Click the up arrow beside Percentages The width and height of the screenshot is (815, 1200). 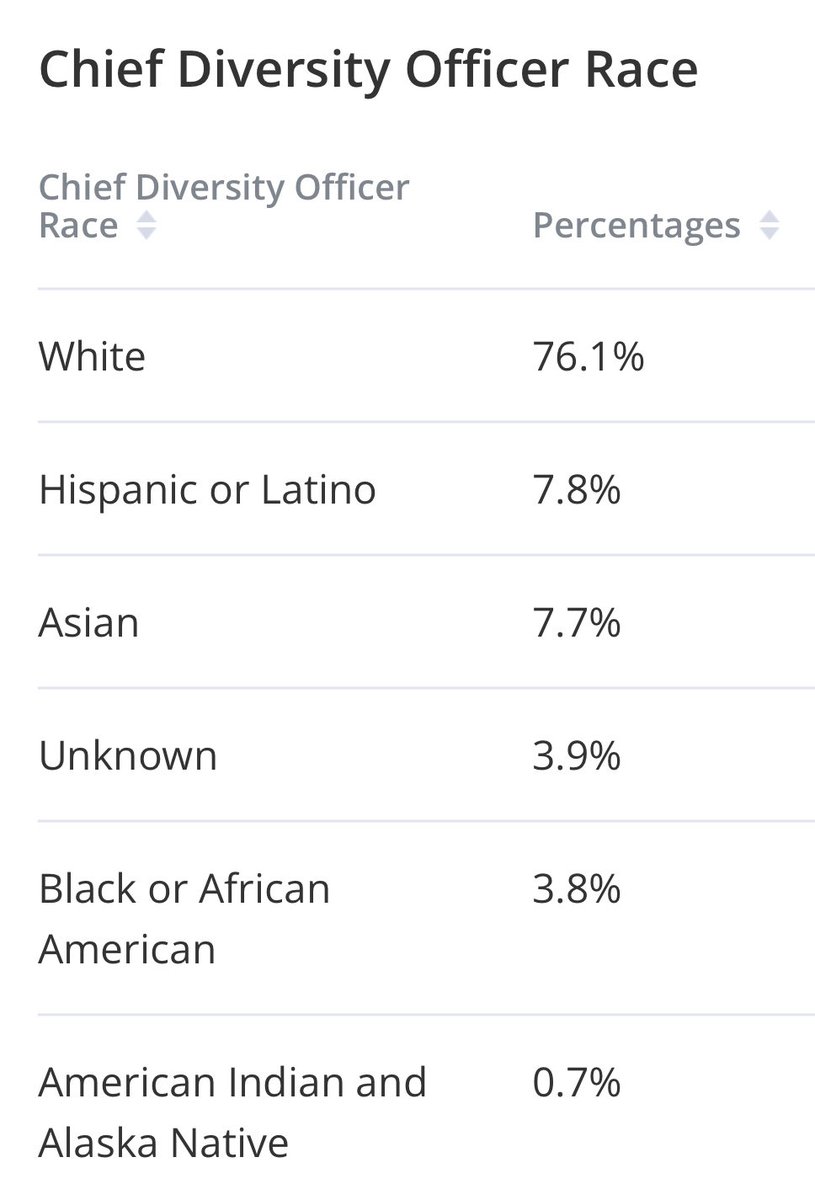pos(769,219)
